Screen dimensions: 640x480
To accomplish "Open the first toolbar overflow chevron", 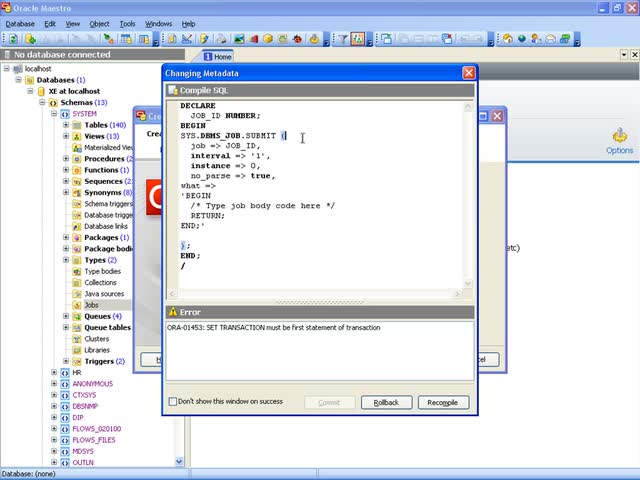I will (156, 40).
